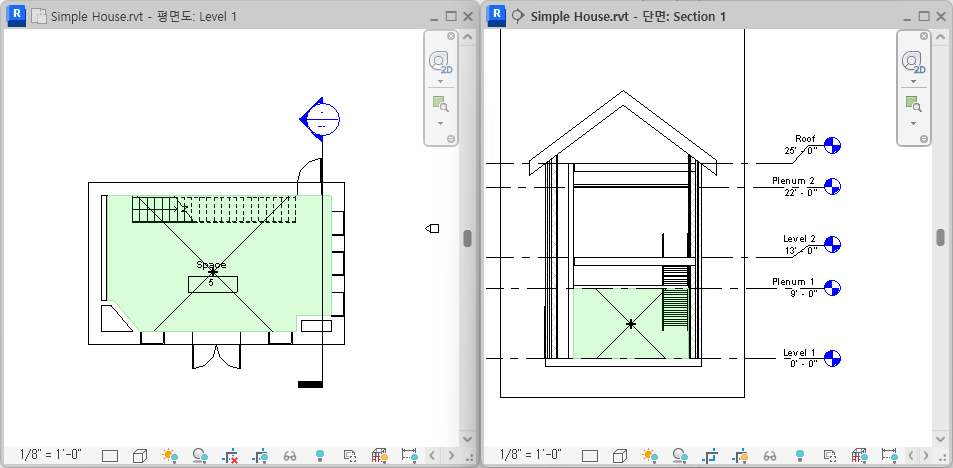Activate the Section 1 window title bar
The image size is (953, 468).
point(628,16)
